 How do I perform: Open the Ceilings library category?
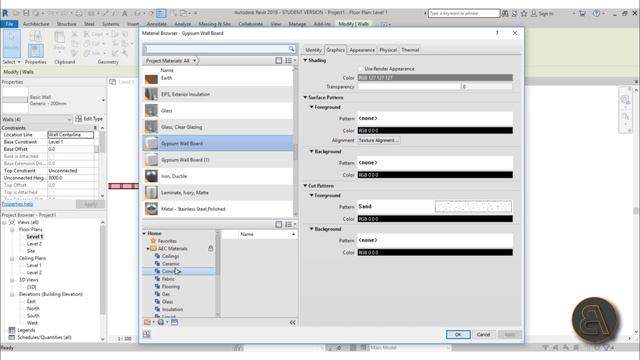170,256
